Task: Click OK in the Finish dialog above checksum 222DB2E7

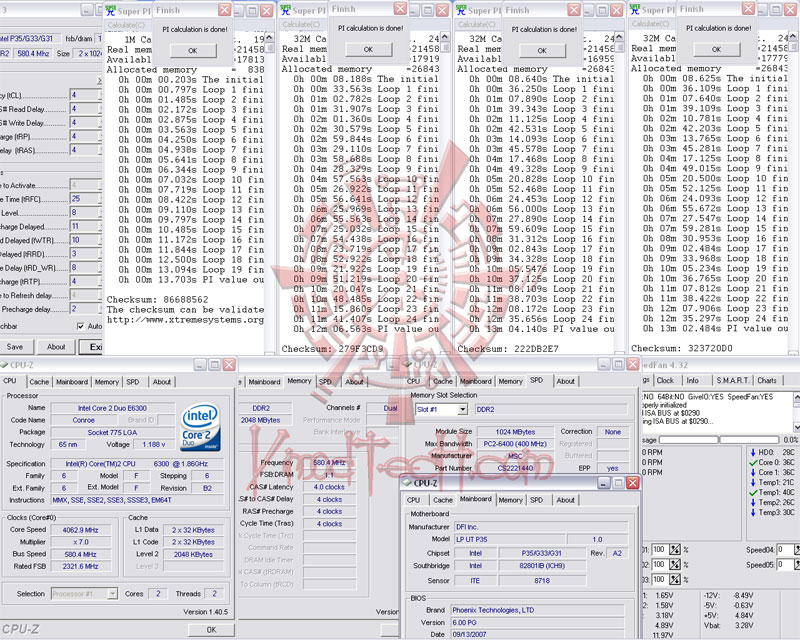Action: (542, 51)
